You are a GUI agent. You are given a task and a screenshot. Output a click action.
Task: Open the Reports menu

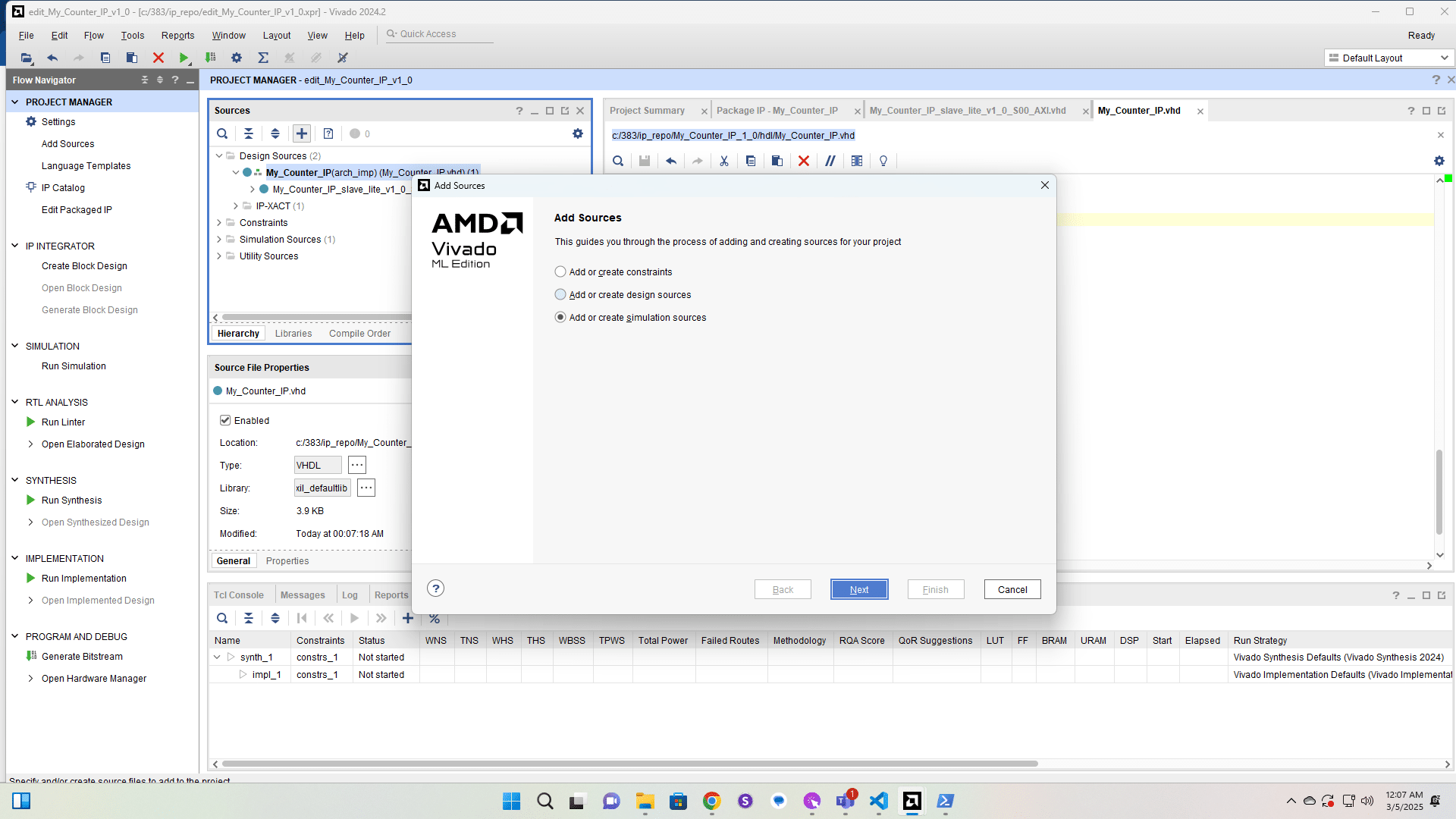177,35
